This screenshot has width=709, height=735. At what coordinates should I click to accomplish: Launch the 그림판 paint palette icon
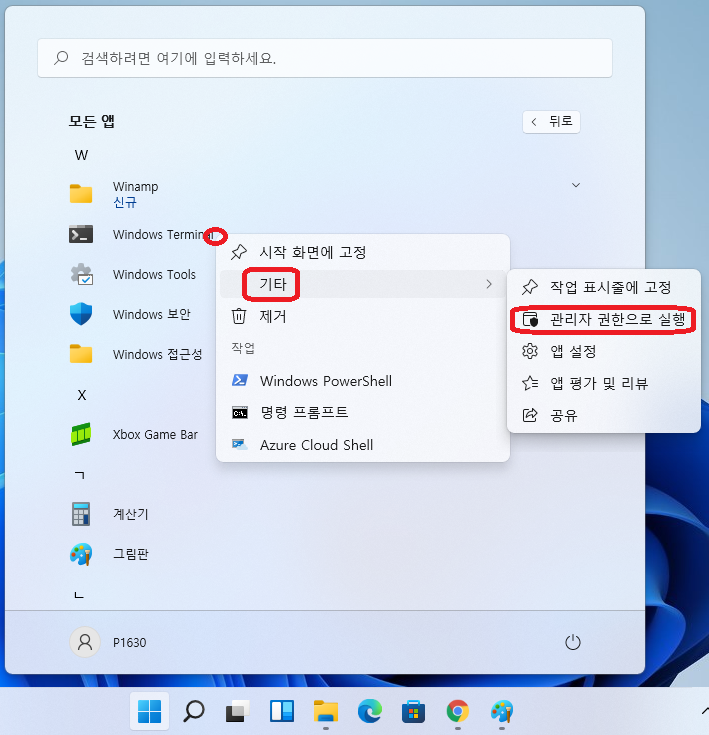tap(81, 554)
